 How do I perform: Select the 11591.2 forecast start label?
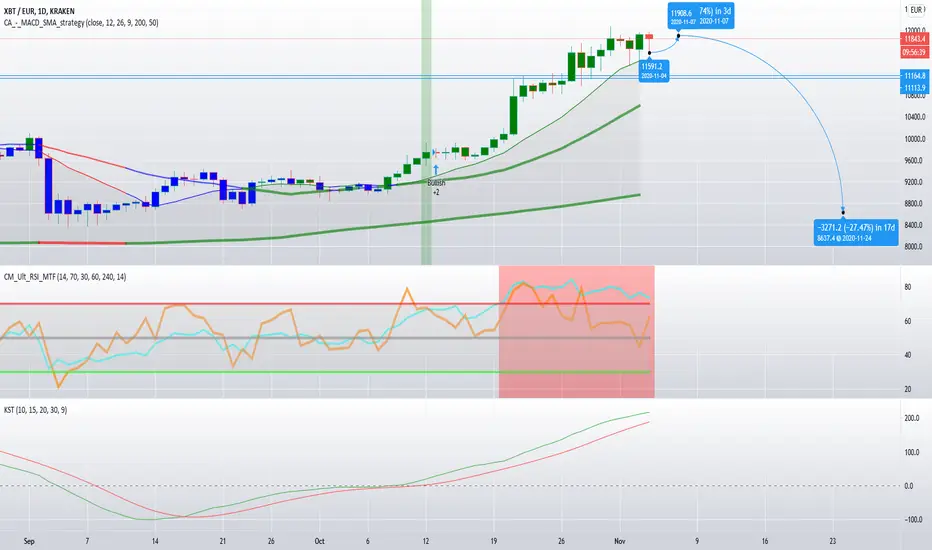[654, 71]
